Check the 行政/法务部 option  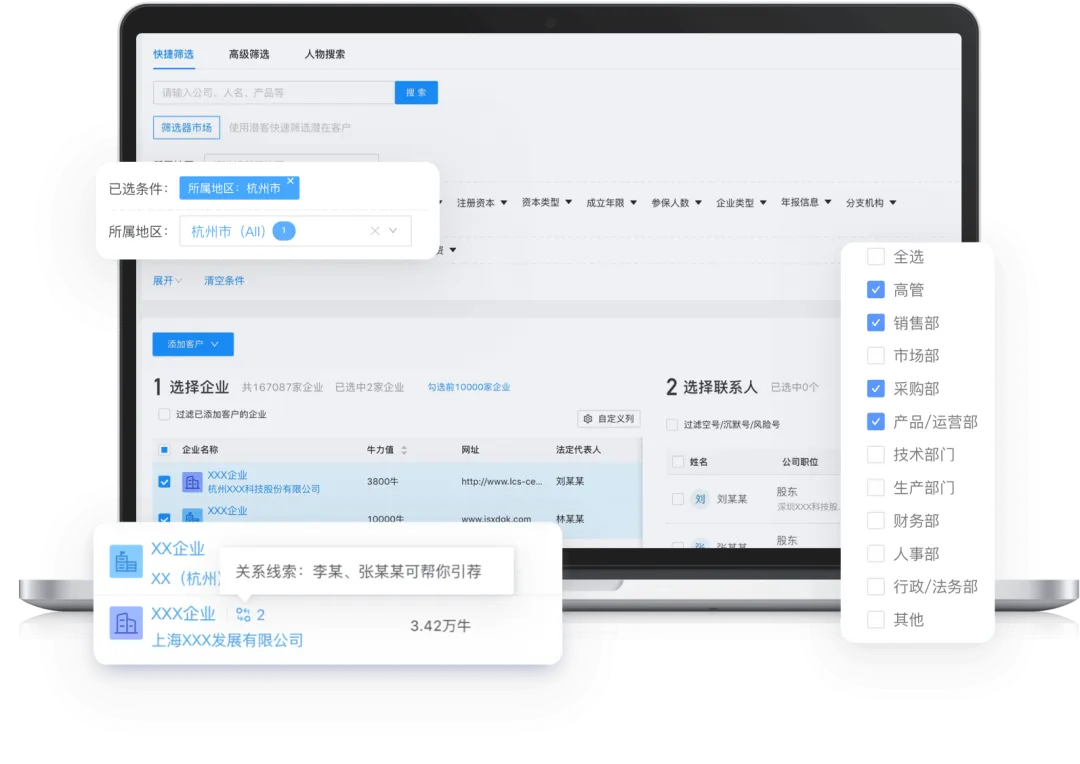coord(875,586)
